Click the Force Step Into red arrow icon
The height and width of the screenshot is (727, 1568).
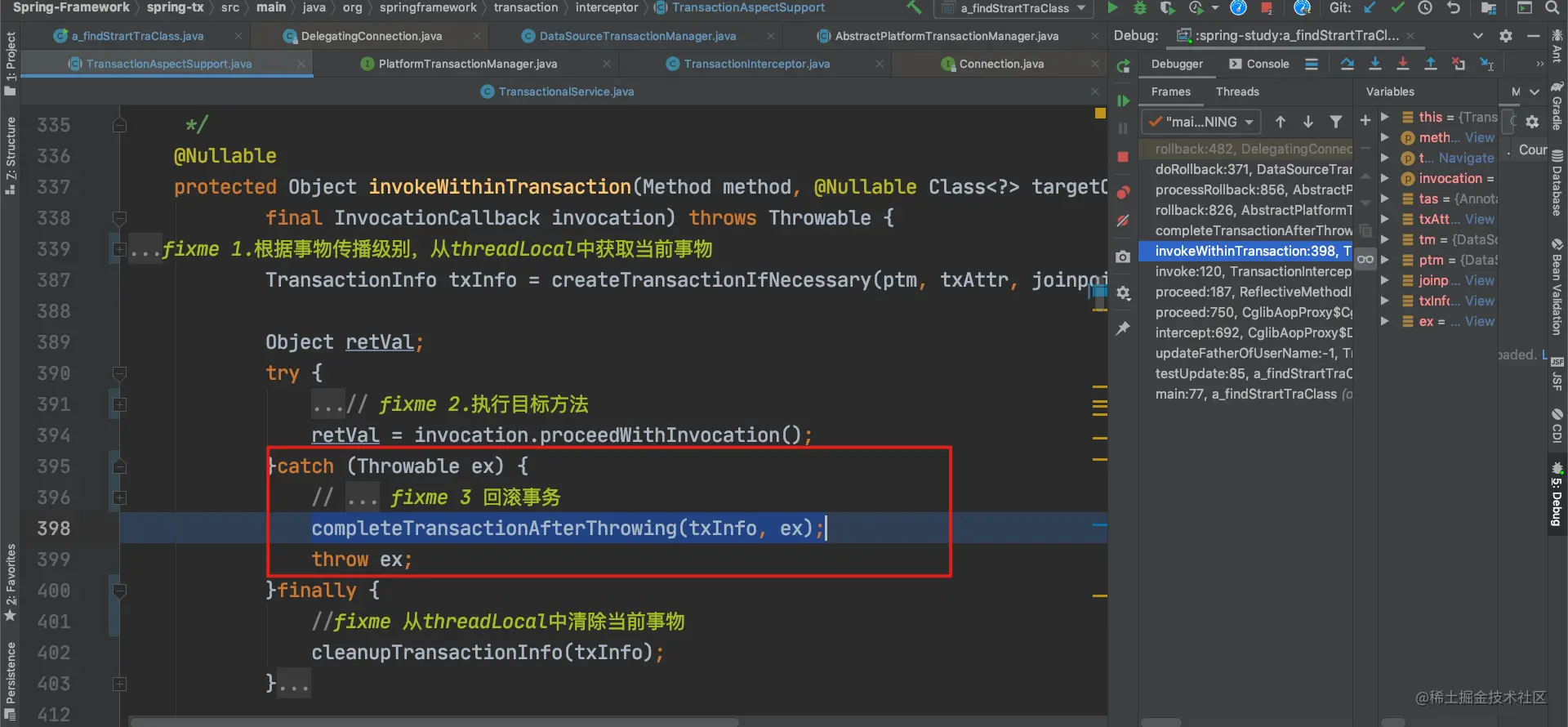1403,64
